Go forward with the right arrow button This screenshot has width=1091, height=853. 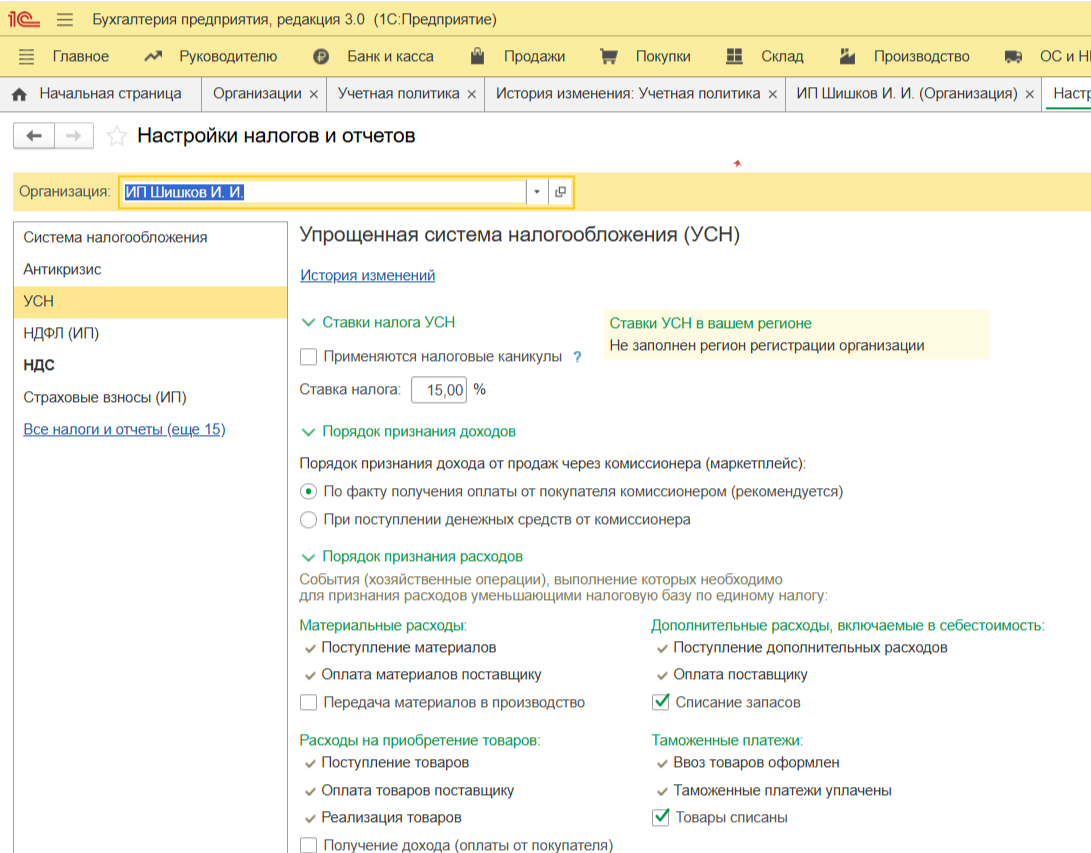tap(74, 136)
